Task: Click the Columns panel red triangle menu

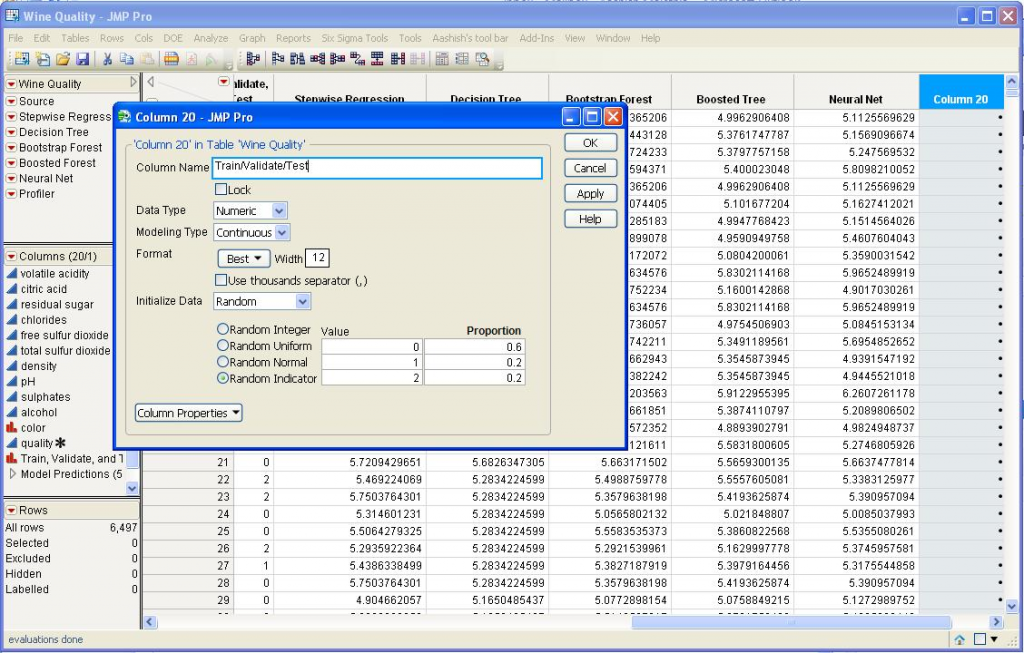Action: tap(11, 256)
